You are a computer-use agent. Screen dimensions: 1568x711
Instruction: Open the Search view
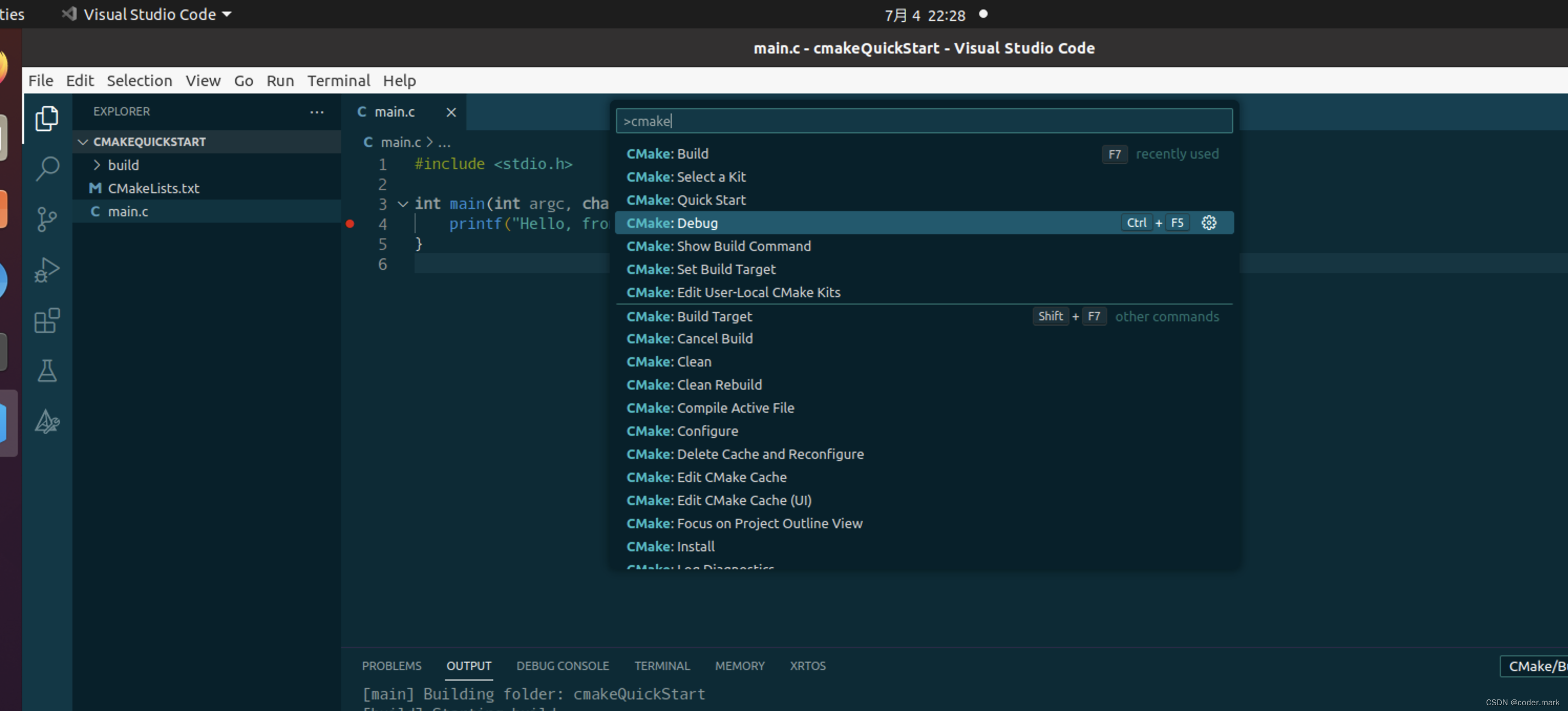[x=47, y=169]
